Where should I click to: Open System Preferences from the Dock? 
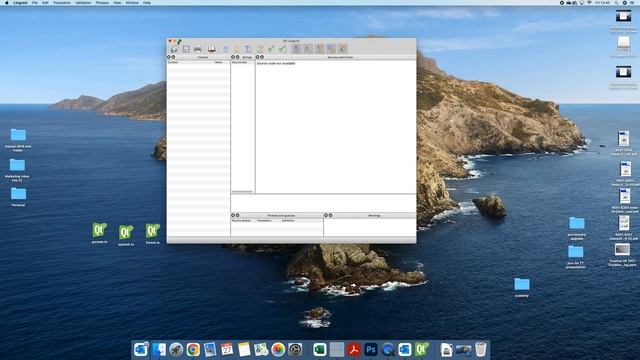click(295, 349)
